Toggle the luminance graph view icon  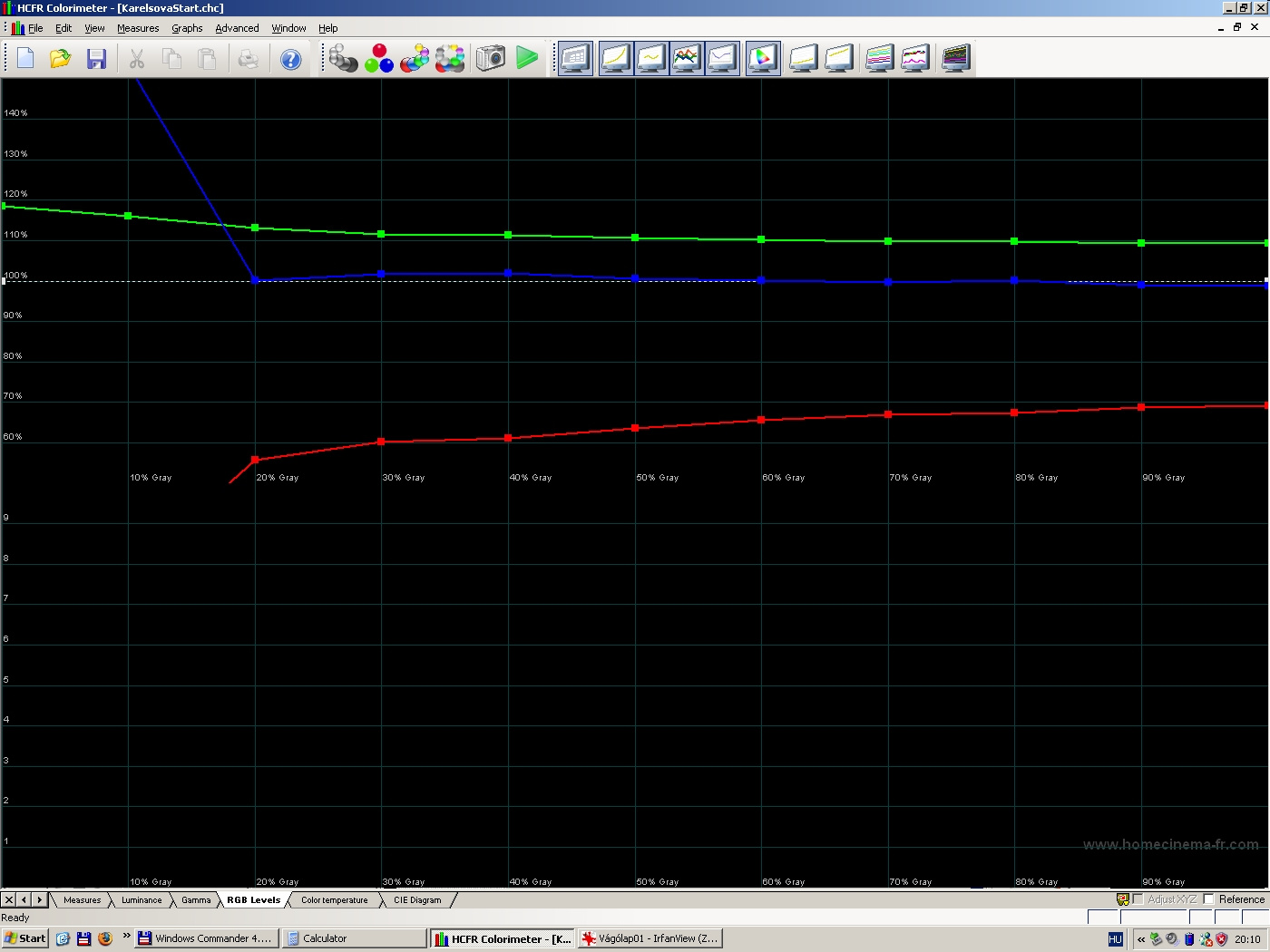pos(616,59)
